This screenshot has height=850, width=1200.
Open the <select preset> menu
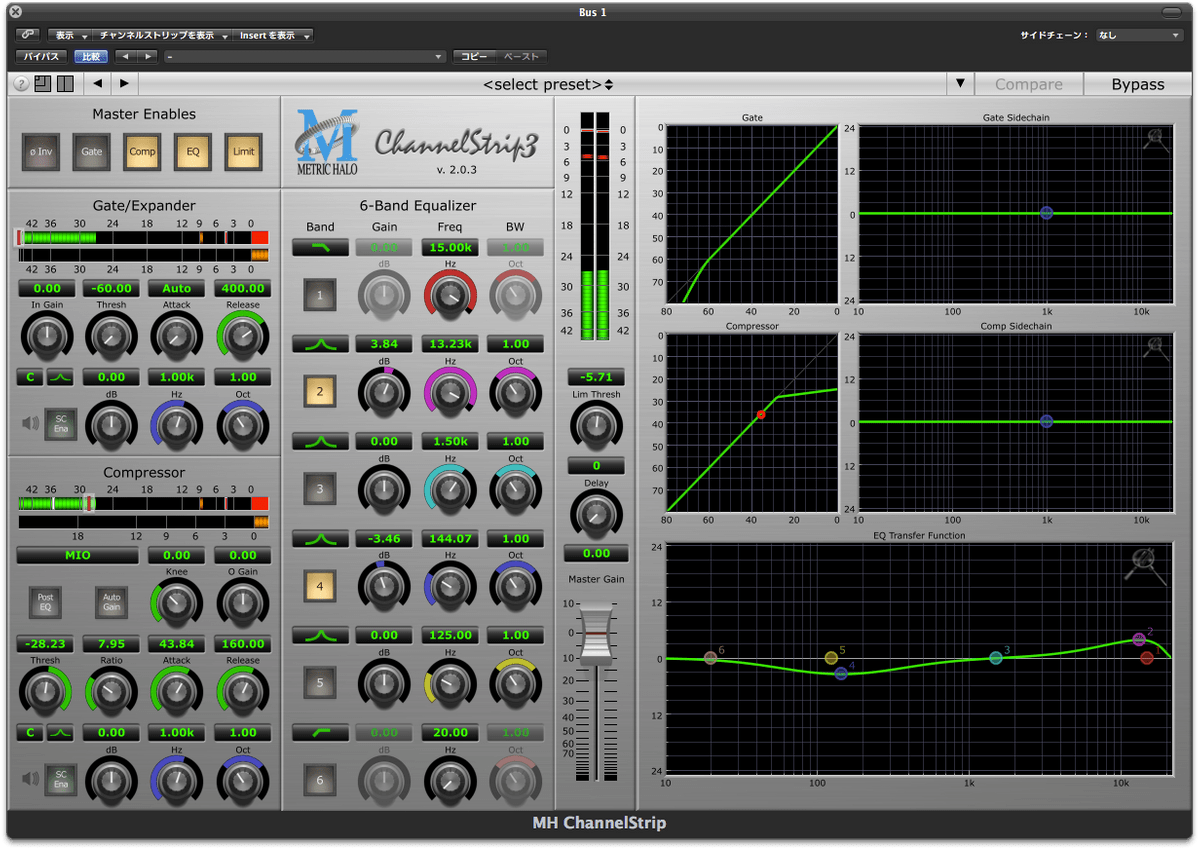pos(548,84)
